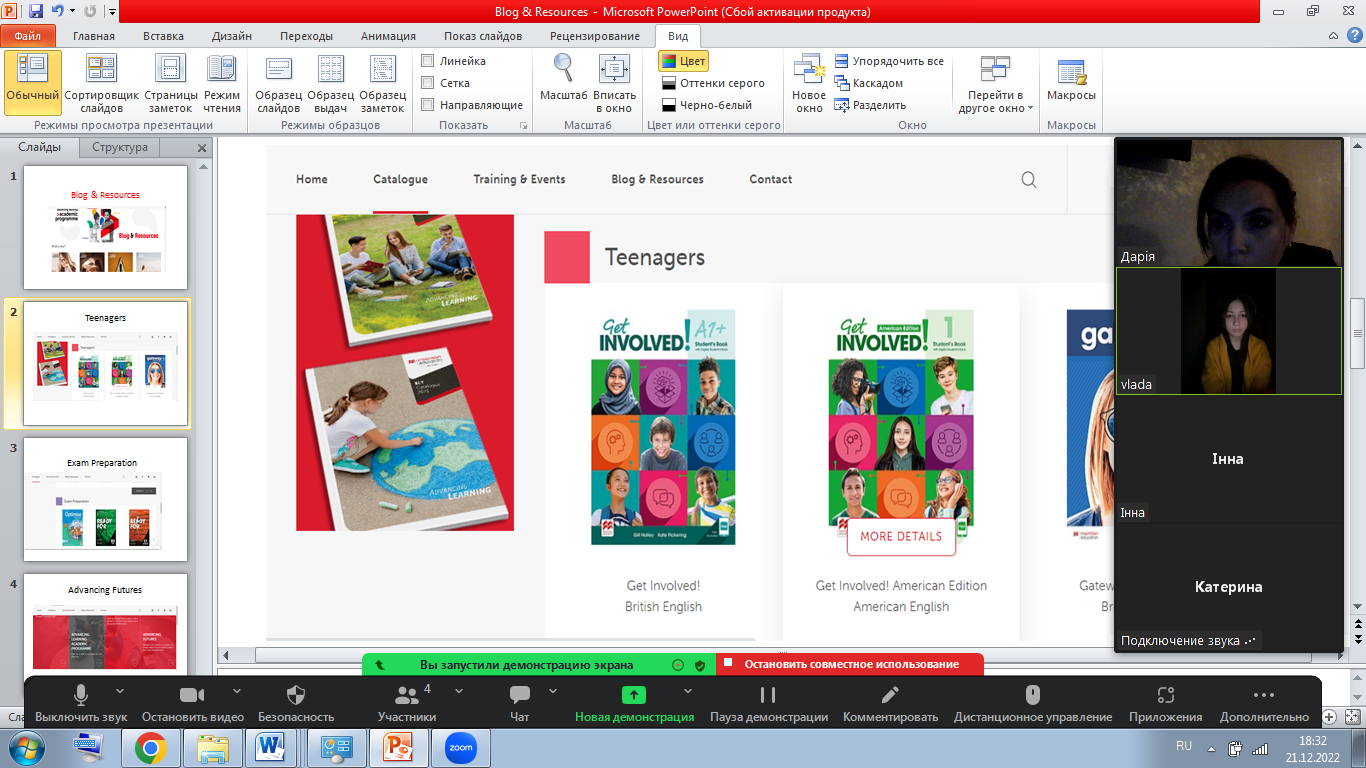This screenshot has width=1366, height=768.
Task: Select Color mode (Цвет)
Action: coord(684,61)
